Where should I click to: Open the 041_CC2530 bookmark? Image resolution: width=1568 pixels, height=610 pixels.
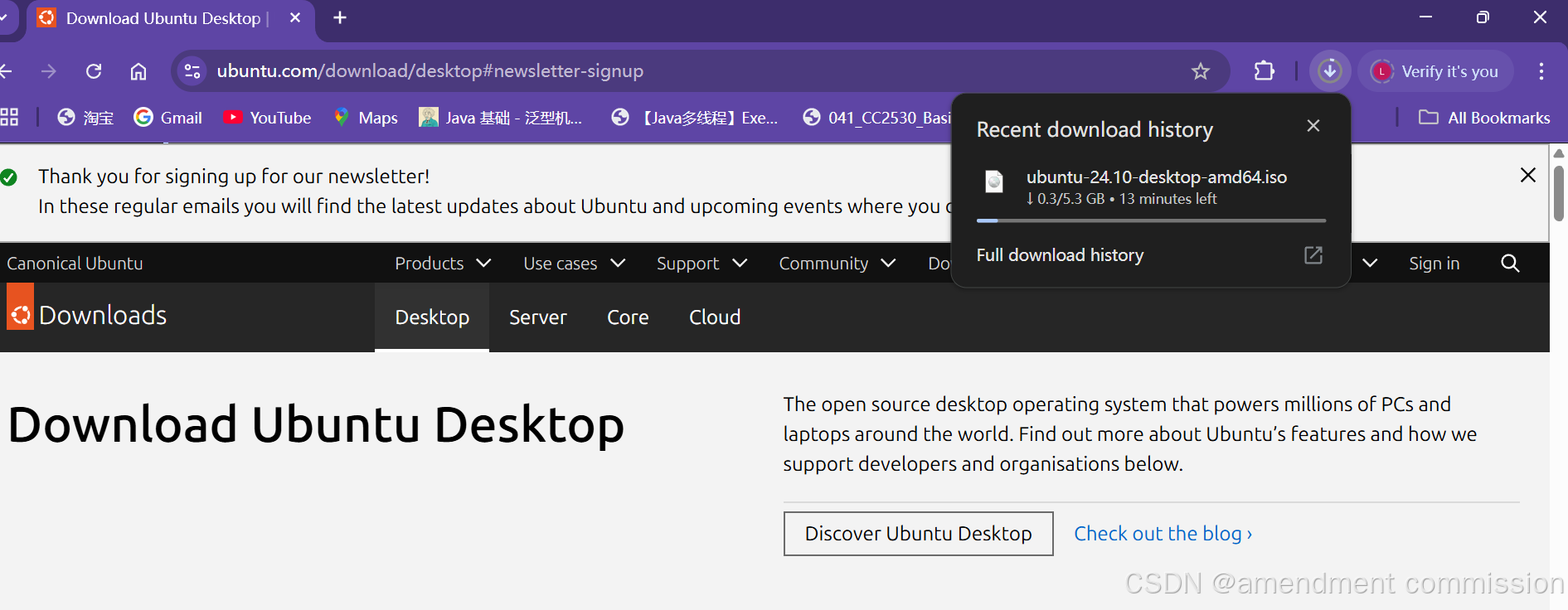[876, 118]
